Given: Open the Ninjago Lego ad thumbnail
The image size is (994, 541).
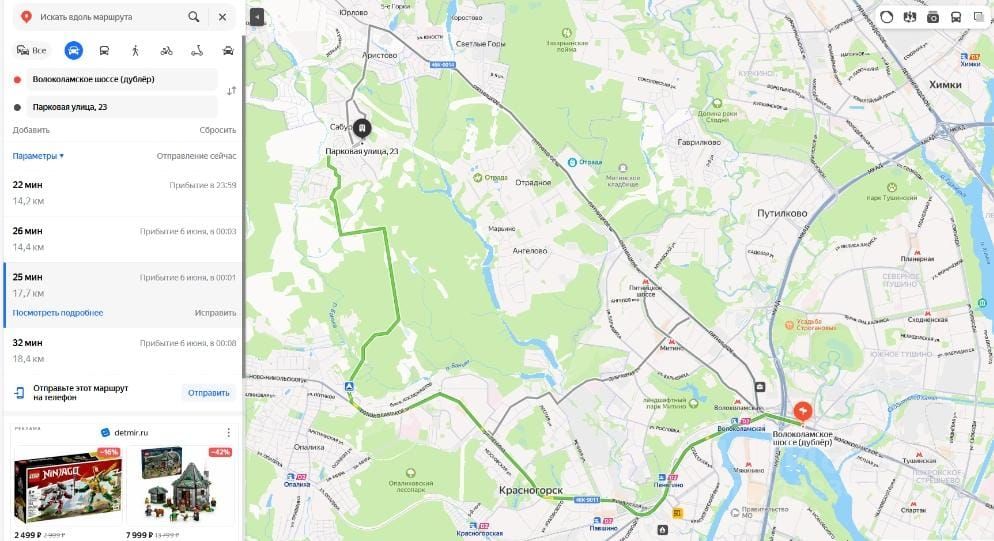Looking at the screenshot, I should click(68, 485).
